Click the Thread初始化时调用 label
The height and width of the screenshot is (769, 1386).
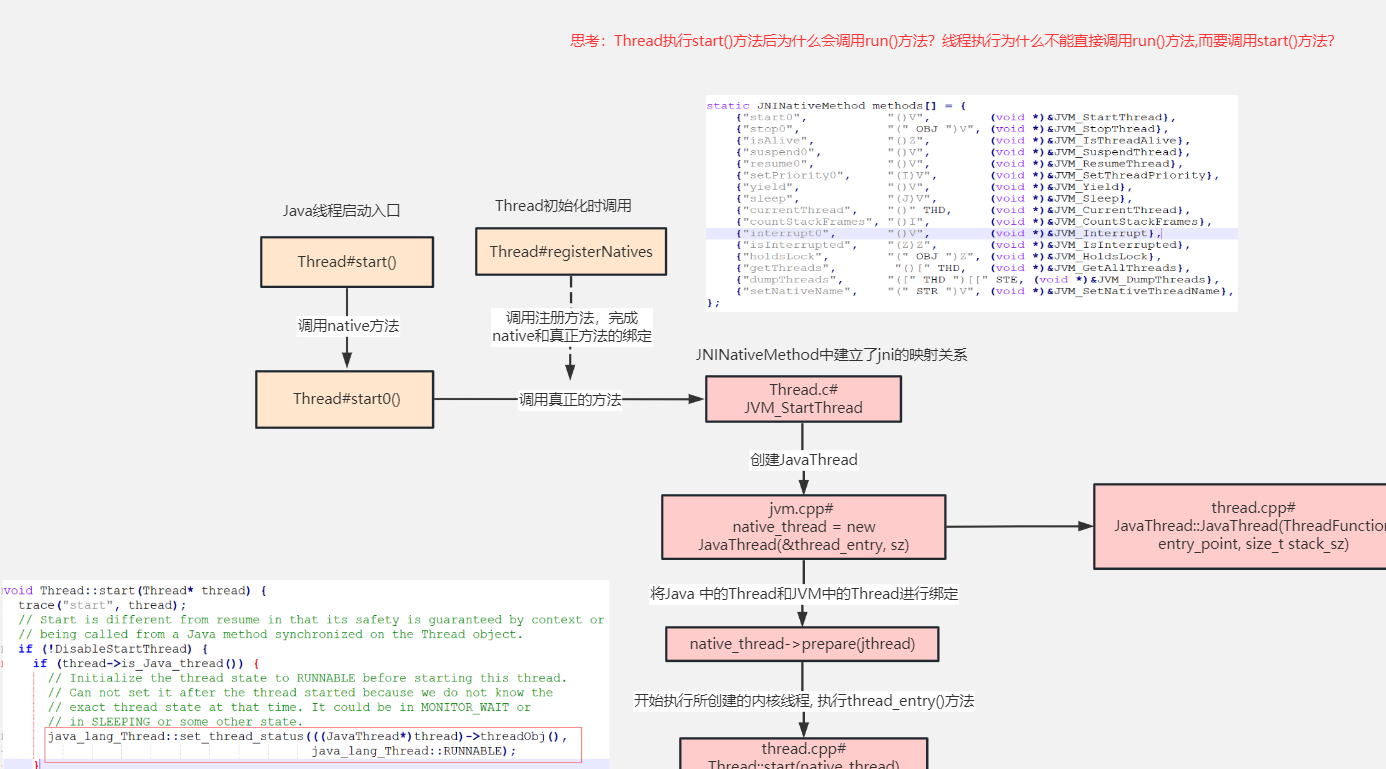coord(570,205)
